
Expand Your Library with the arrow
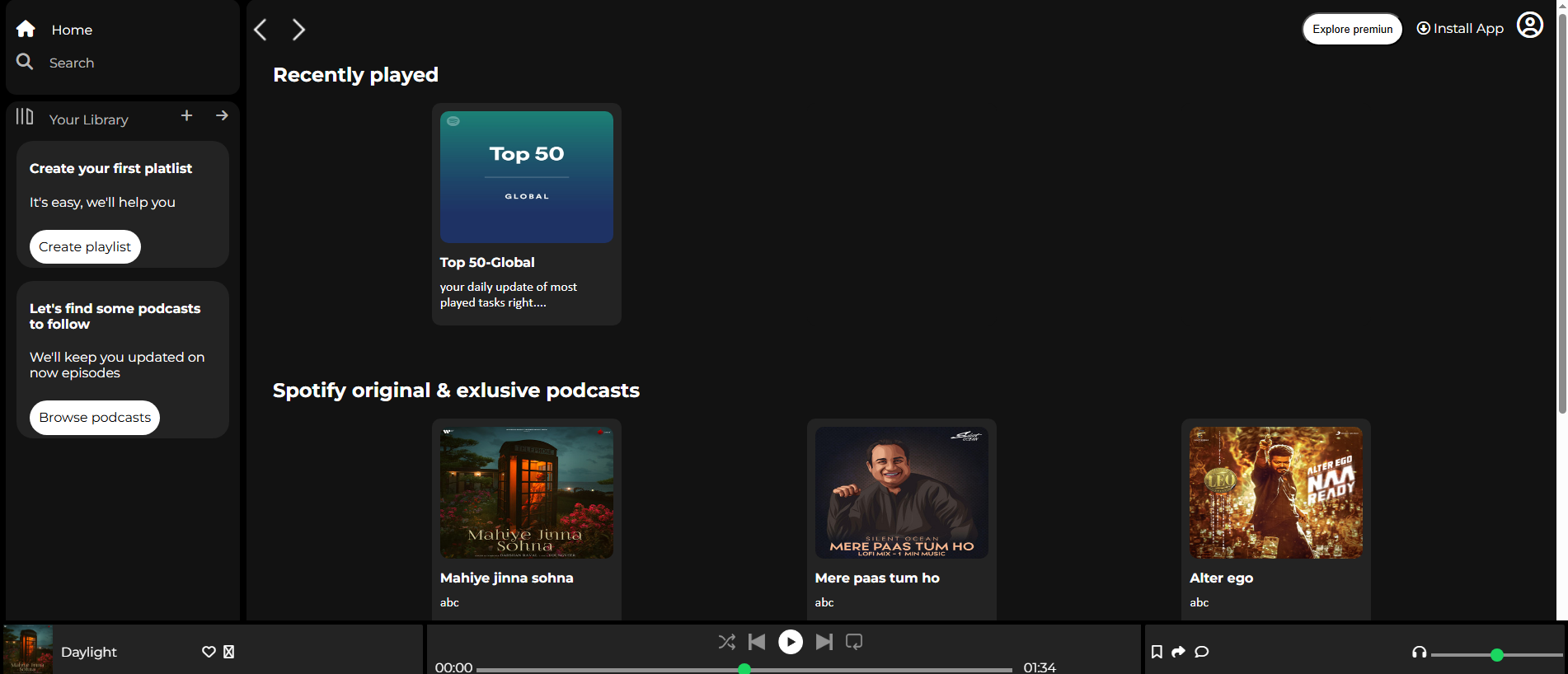click(222, 115)
